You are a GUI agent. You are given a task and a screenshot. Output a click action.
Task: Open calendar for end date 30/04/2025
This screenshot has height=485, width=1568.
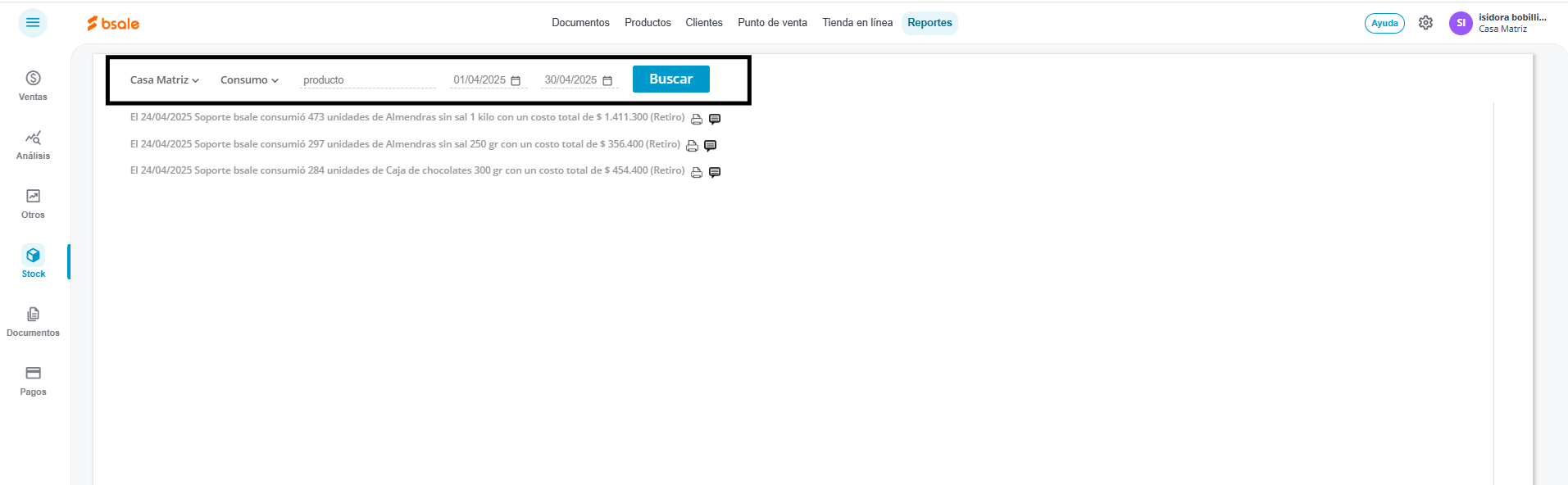tap(607, 80)
